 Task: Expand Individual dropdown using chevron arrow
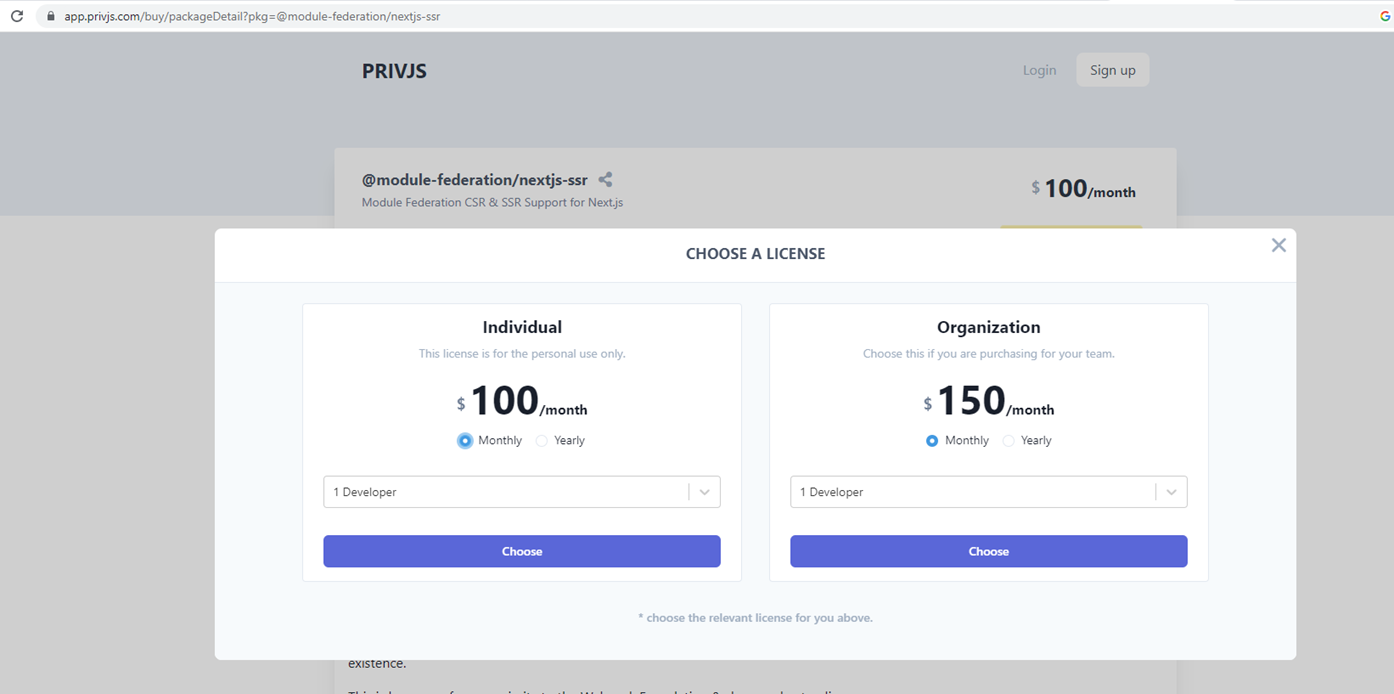click(705, 492)
